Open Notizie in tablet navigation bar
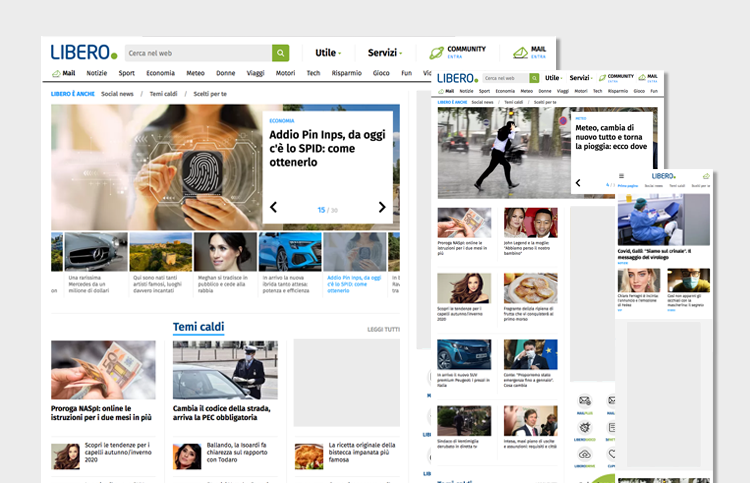 (466, 91)
